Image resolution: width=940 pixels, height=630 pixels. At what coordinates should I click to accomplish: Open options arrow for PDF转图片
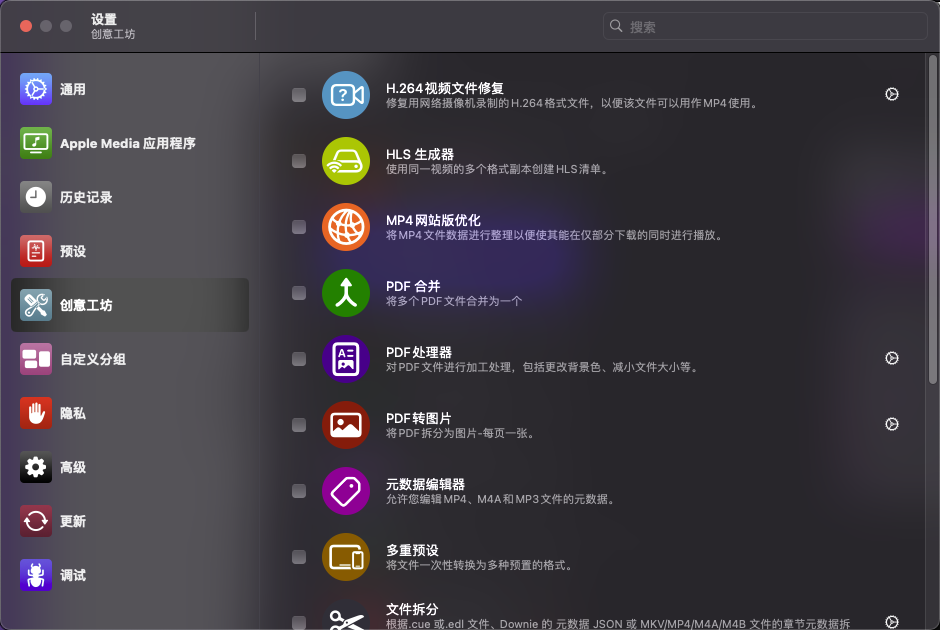891,424
